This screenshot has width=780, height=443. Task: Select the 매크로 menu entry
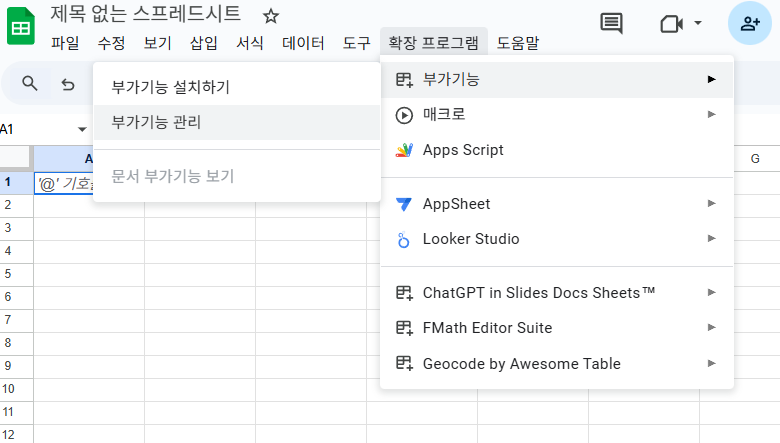(557, 115)
